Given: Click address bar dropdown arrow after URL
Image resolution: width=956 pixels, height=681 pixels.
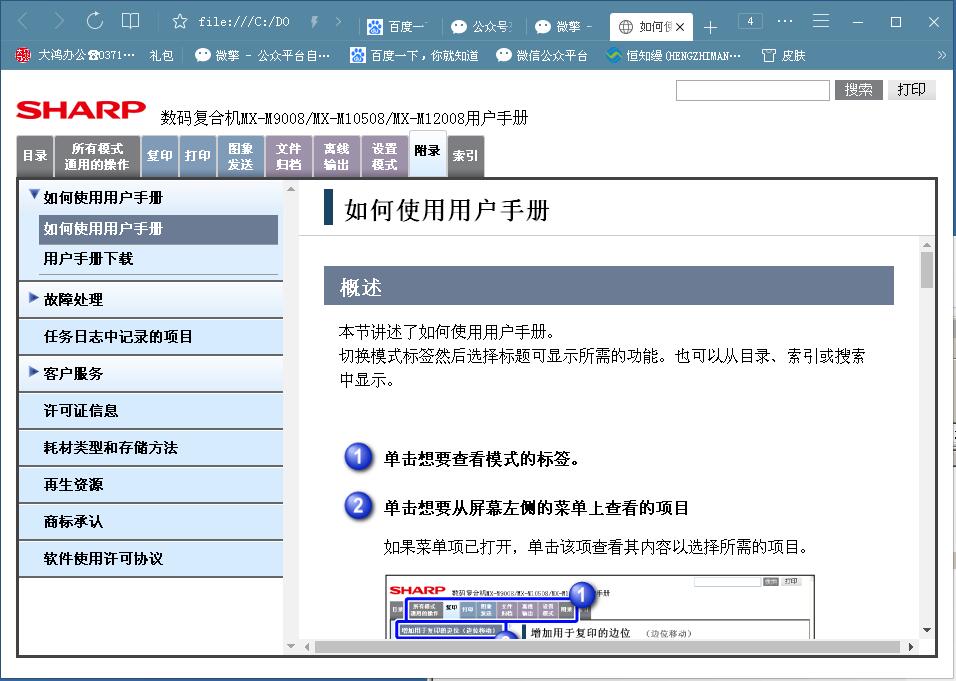Looking at the screenshot, I should [x=338, y=22].
